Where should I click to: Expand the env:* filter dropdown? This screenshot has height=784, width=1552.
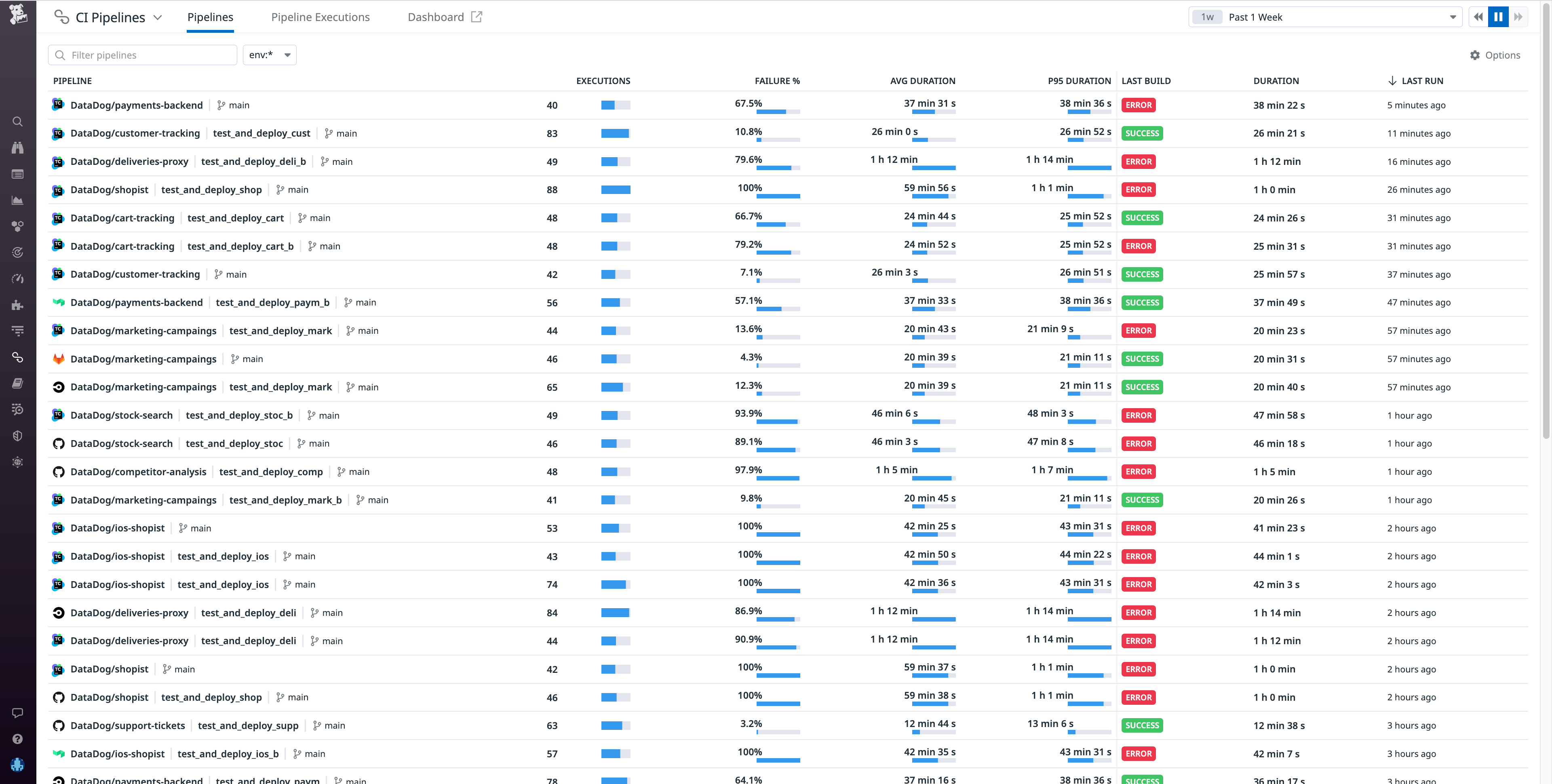click(269, 55)
